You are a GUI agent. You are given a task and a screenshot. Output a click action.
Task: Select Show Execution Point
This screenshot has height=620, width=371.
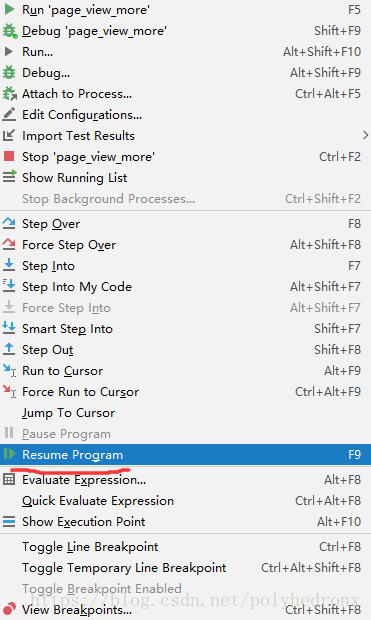coord(186,522)
